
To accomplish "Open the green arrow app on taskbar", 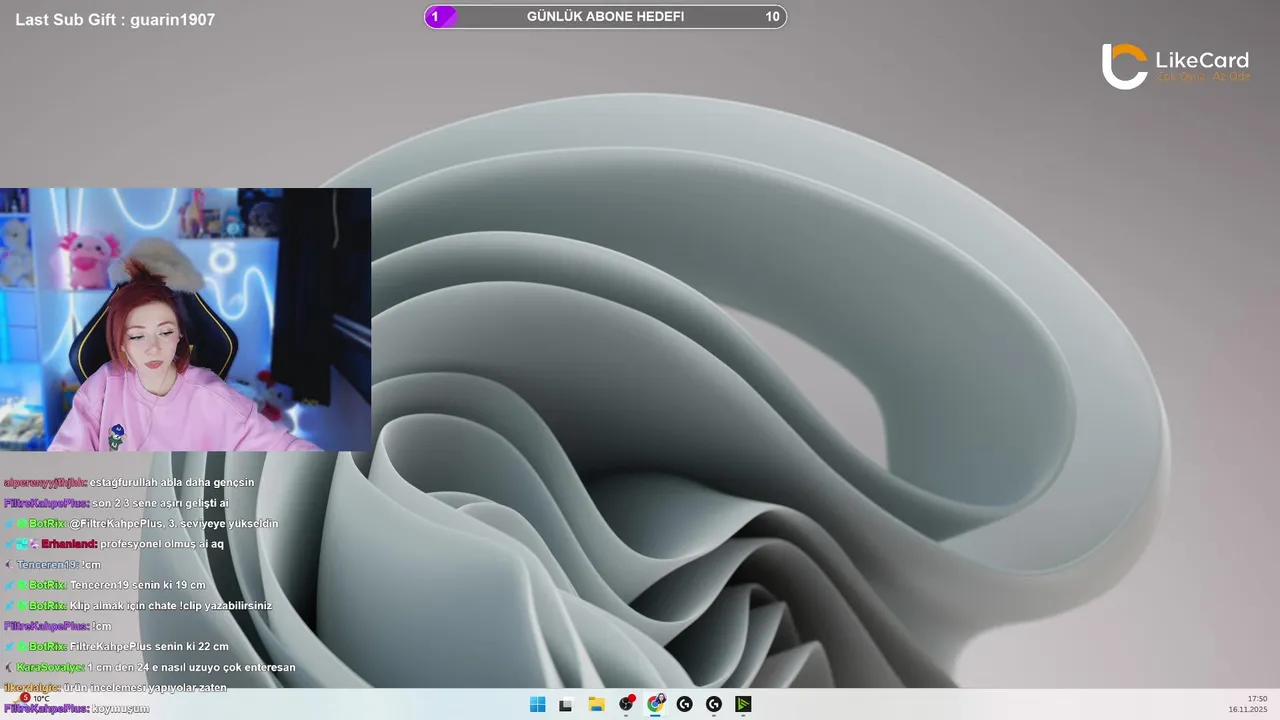I will pos(743,704).
